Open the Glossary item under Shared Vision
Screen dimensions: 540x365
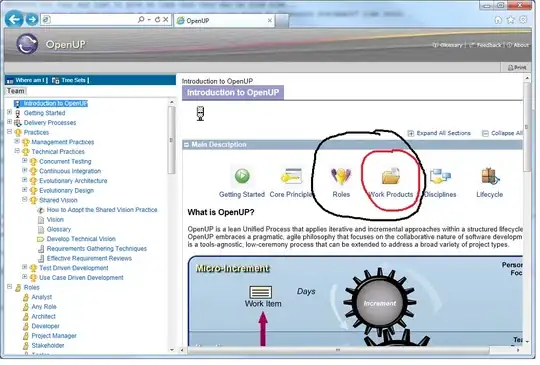[x=59, y=229]
